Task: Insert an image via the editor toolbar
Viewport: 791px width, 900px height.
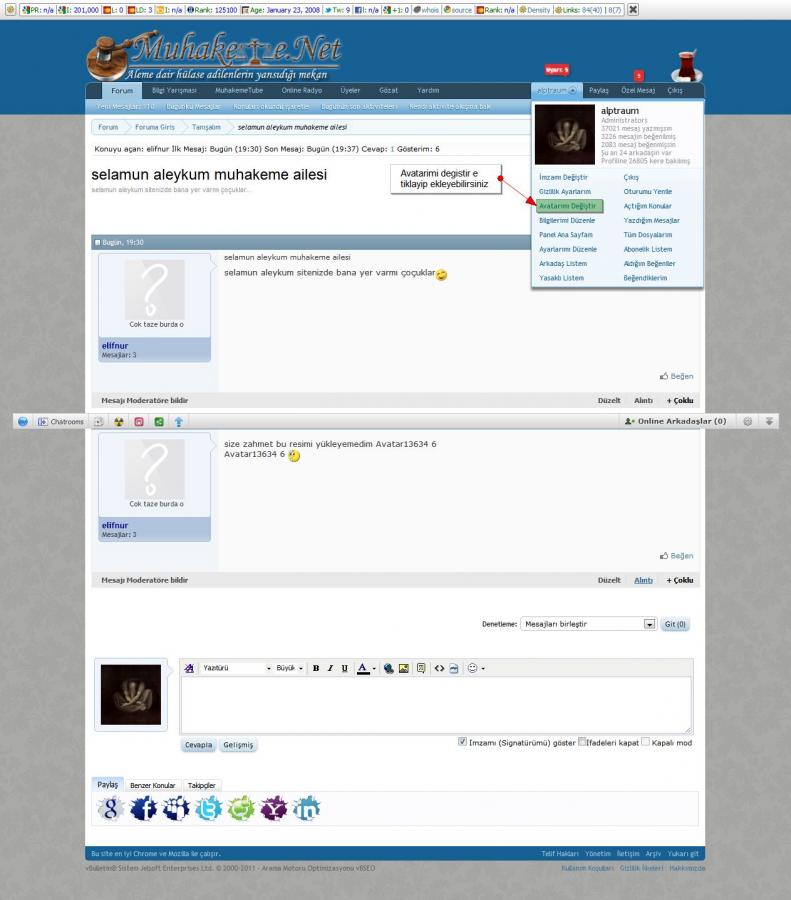Action: pyautogui.click(x=405, y=668)
